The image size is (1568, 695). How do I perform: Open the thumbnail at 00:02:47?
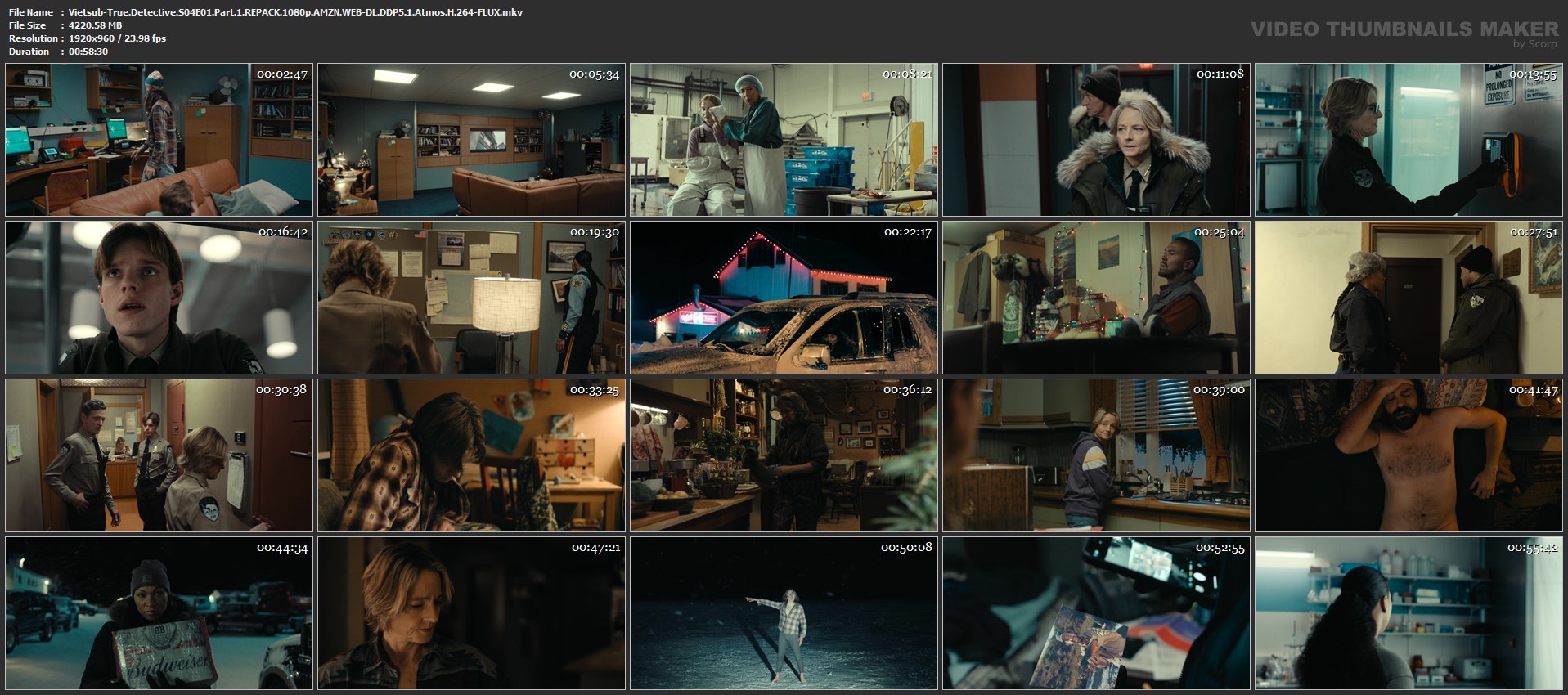point(159,140)
